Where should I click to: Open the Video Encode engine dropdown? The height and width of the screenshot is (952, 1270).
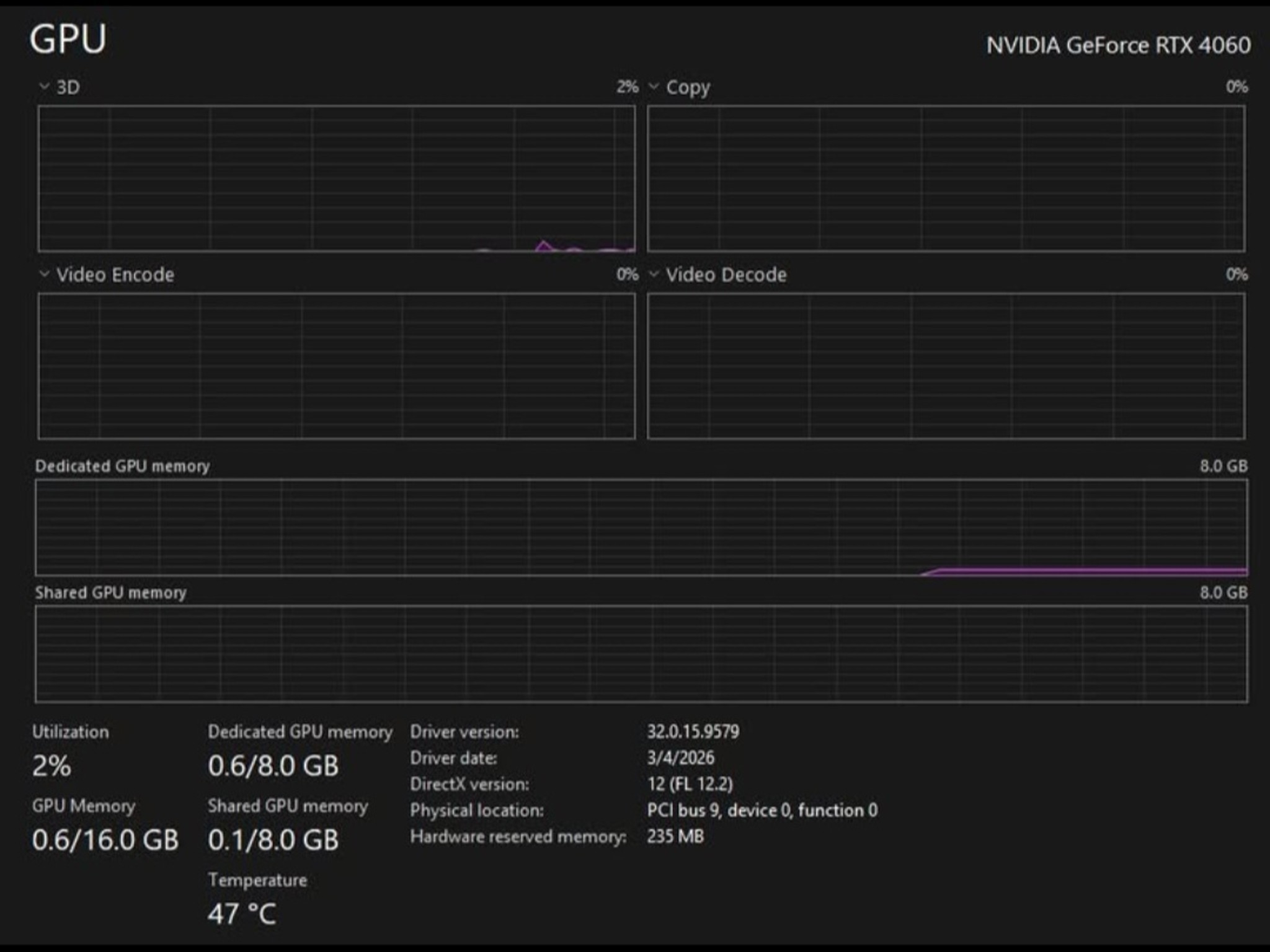click(x=44, y=274)
